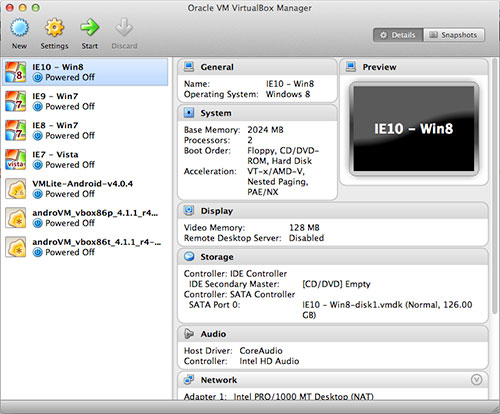Select the IE9 - Win7 OS icon
Viewport: 500px width, 414px height.
click(15, 101)
